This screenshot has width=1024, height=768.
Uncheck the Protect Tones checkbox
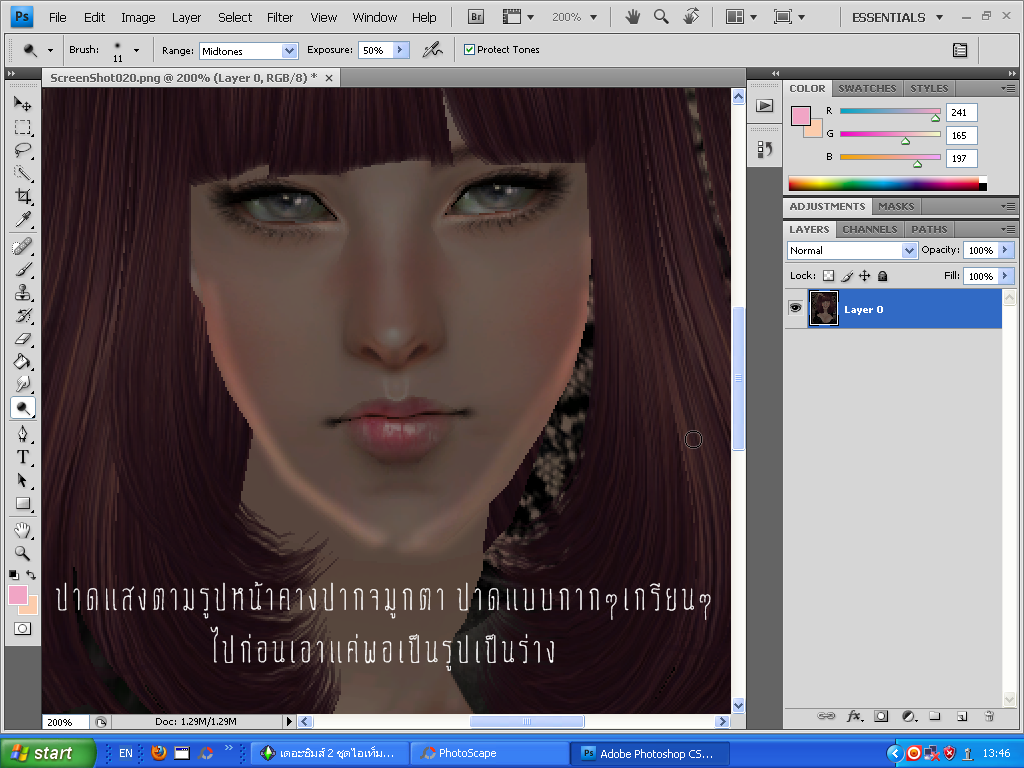pos(469,50)
